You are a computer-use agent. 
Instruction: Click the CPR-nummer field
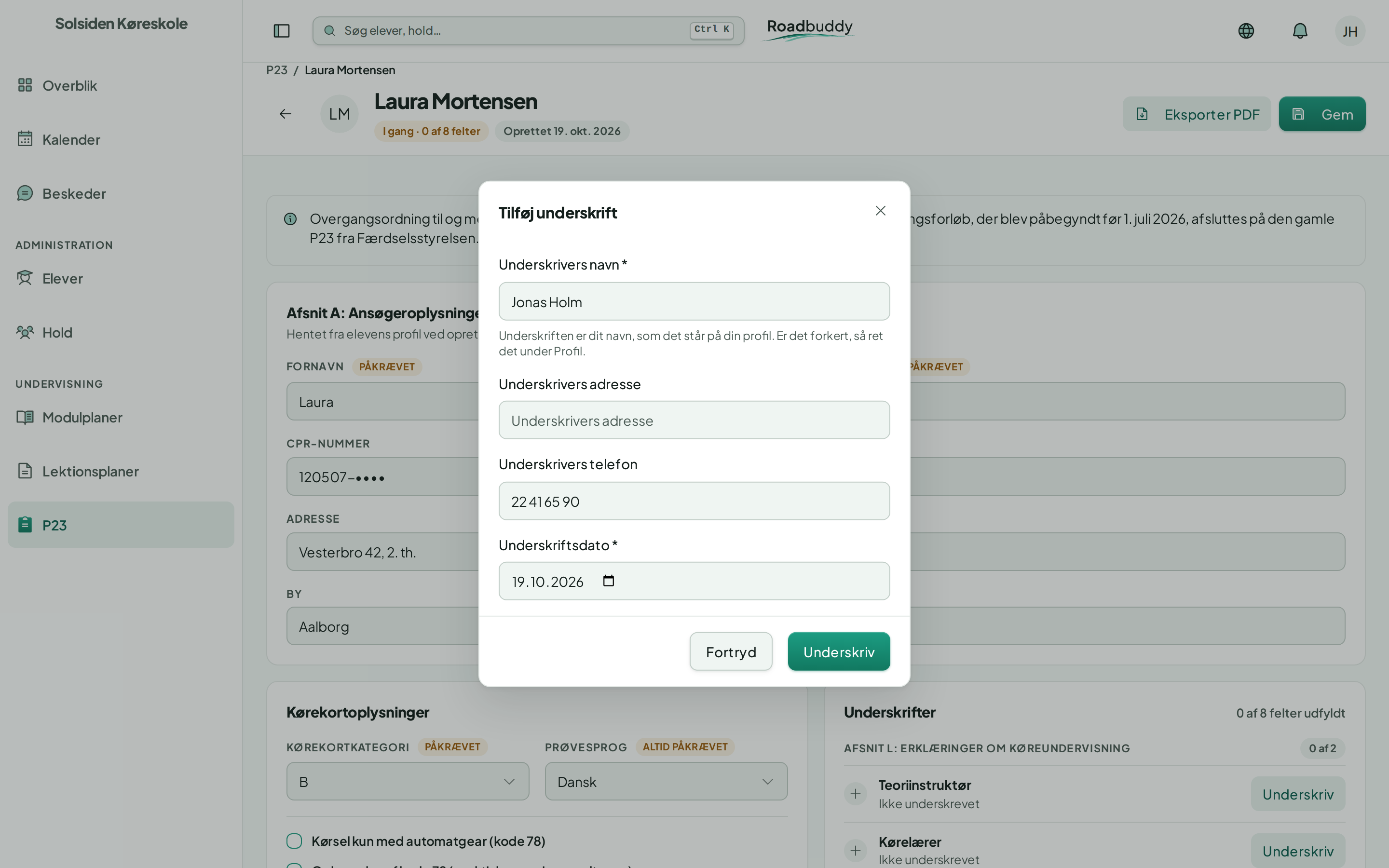tap(382, 476)
